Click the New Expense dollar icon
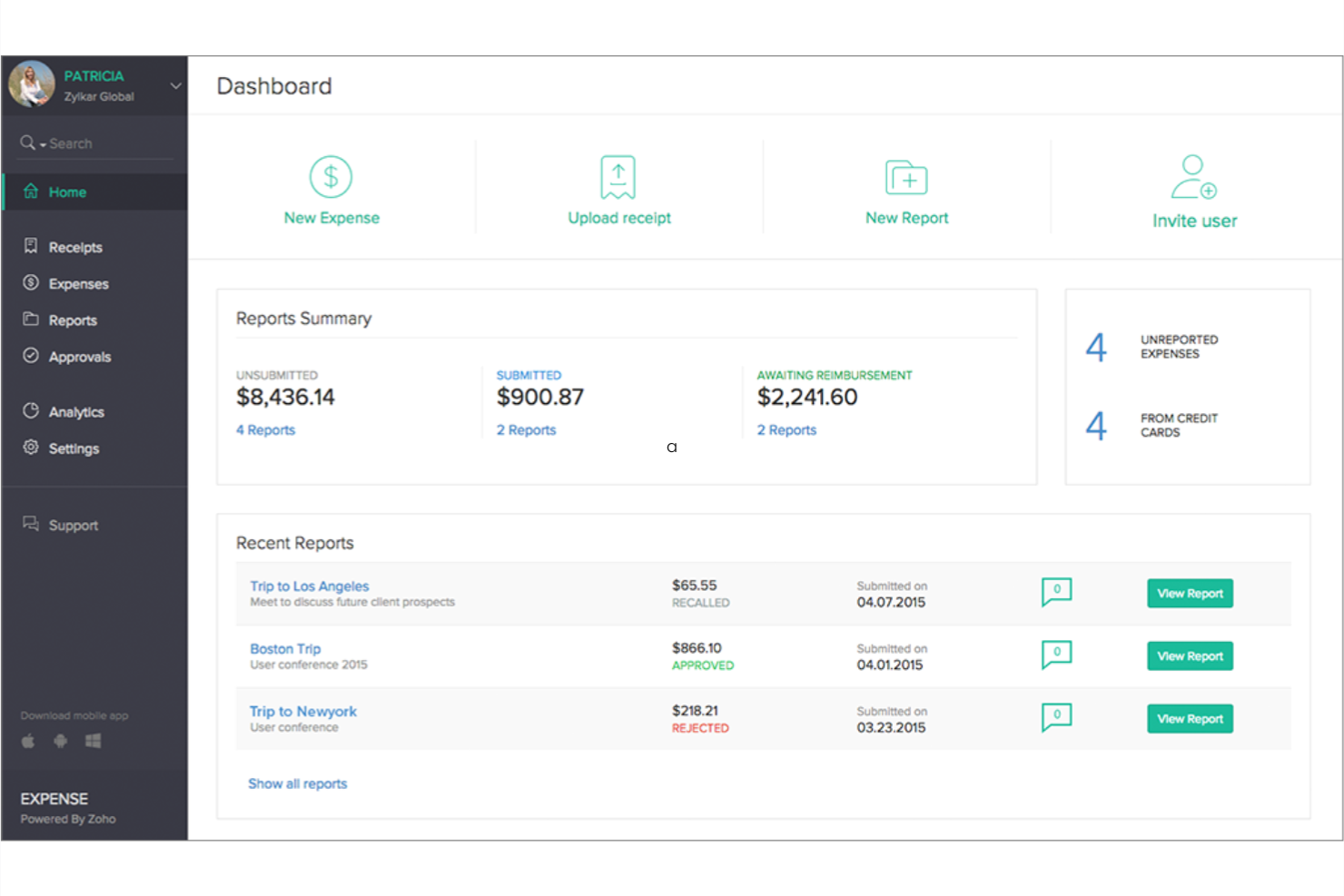The image size is (1344, 896). click(x=331, y=176)
